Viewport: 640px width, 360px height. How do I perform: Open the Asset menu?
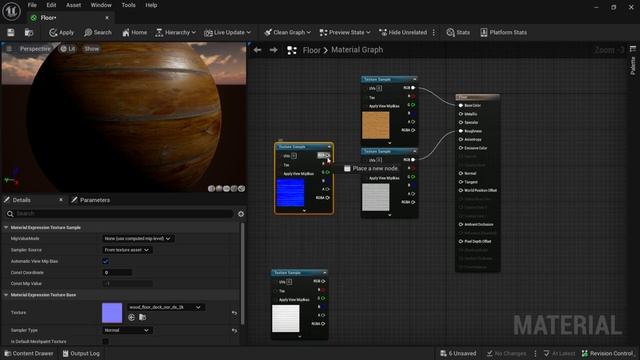click(73, 5)
